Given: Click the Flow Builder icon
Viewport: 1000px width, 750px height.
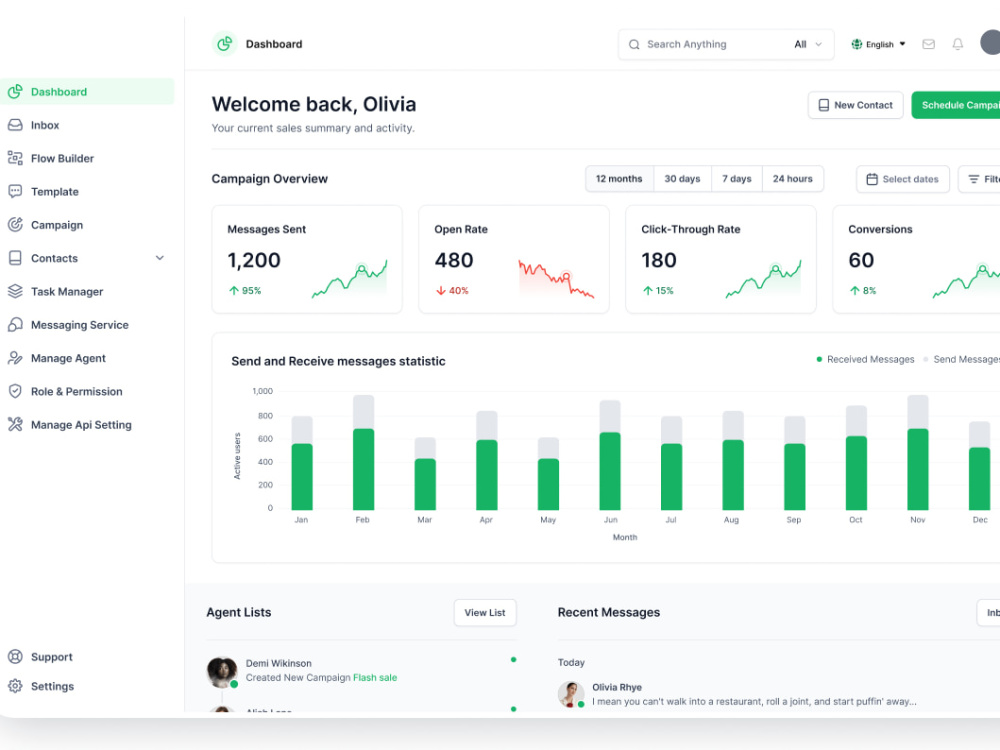Looking at the screenshot, I should click(x=15, y=158).
